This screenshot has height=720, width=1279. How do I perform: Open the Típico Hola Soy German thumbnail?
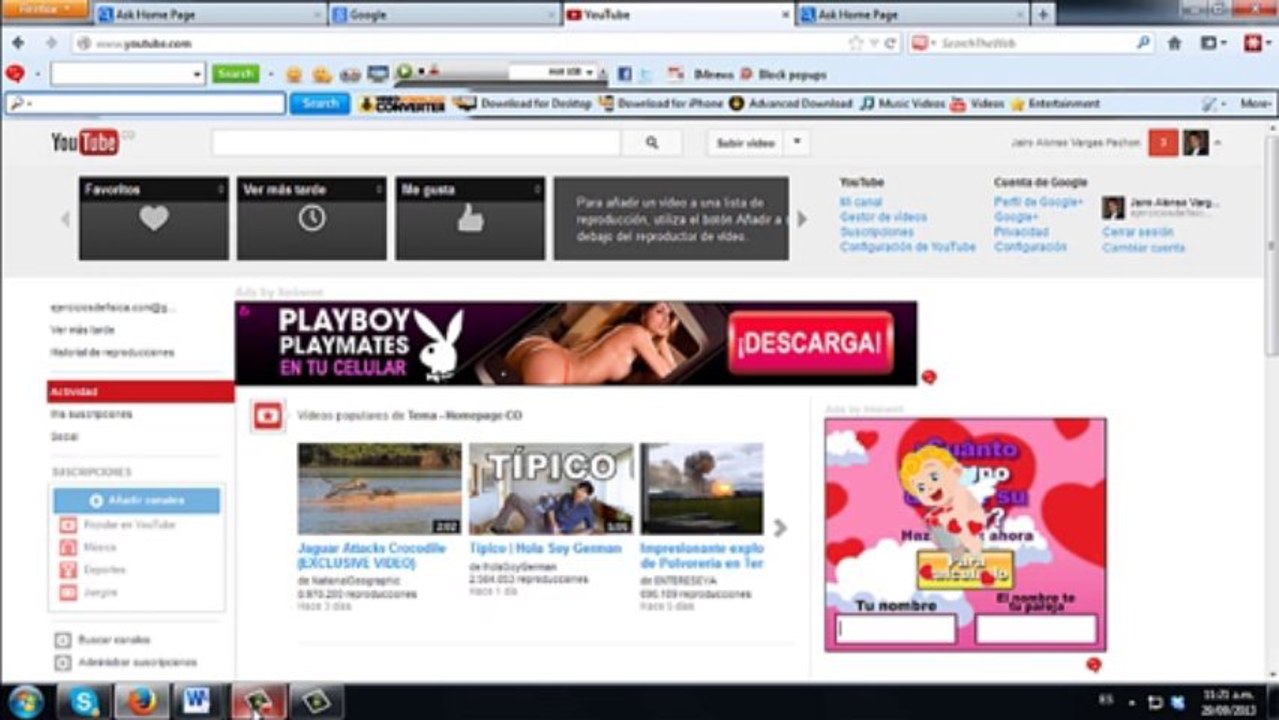point(551,489)
